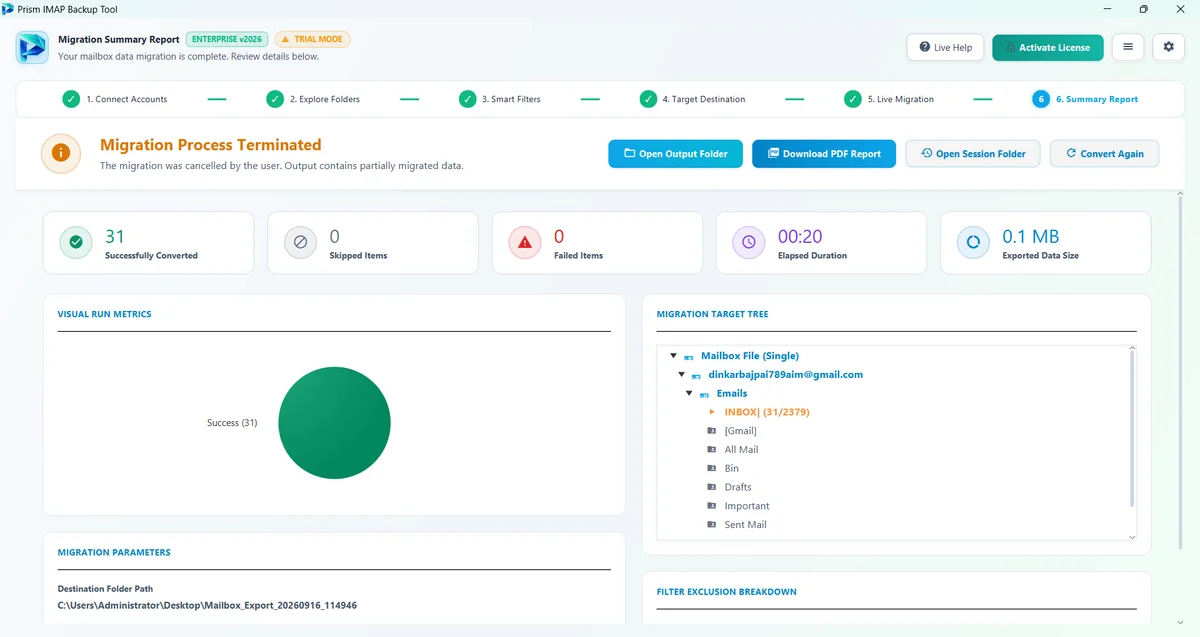Screen dimensions: 1200x637
Task: Open the hamburger menu button
Action: [x=1128, y=47]
